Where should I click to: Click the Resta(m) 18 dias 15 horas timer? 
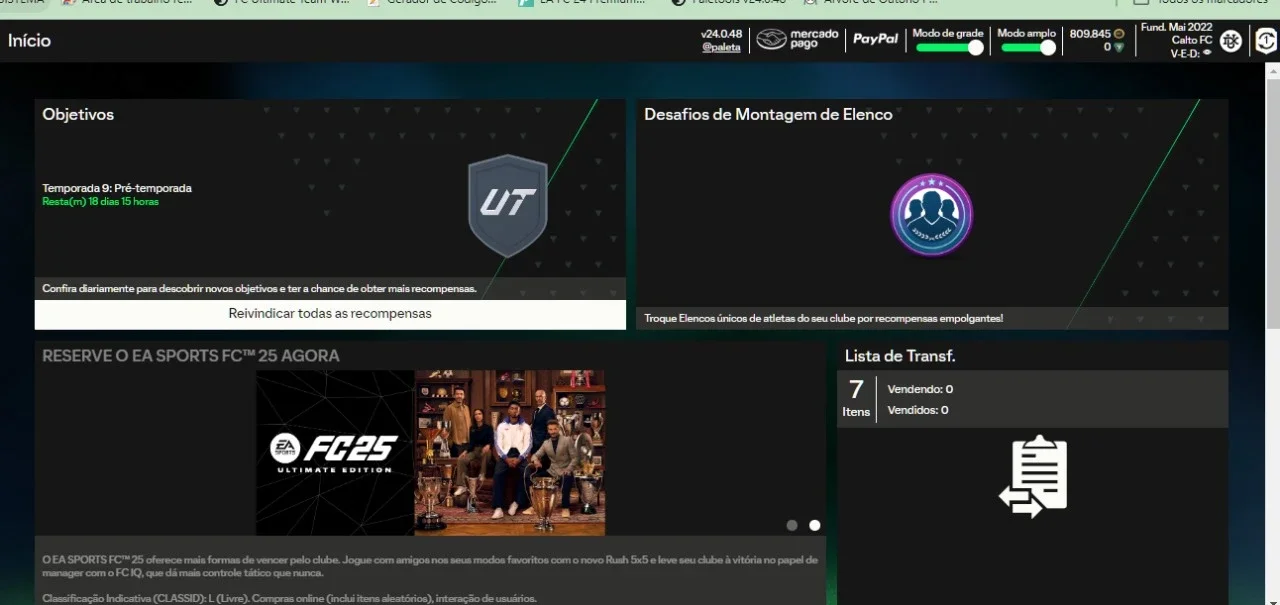pos(100,202)
